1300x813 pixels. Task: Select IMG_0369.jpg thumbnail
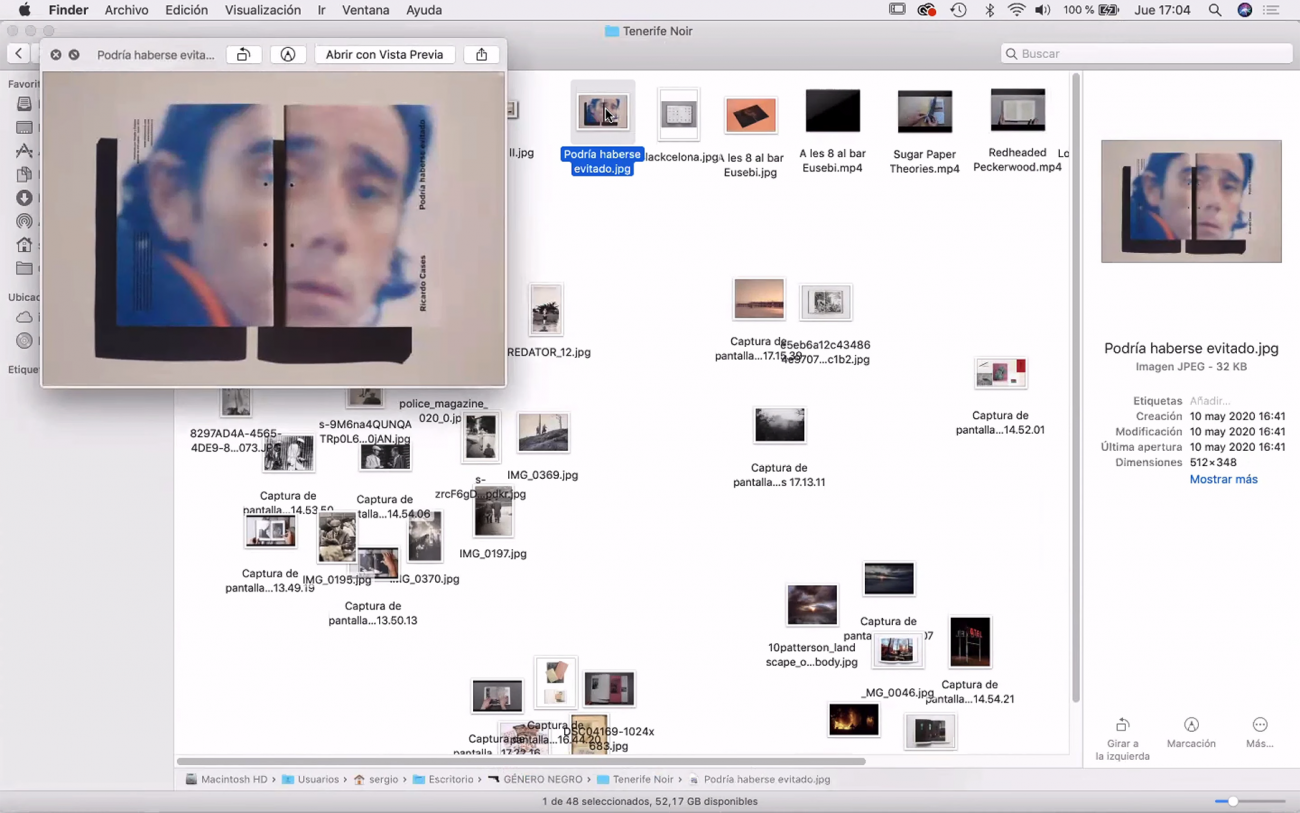543,433
